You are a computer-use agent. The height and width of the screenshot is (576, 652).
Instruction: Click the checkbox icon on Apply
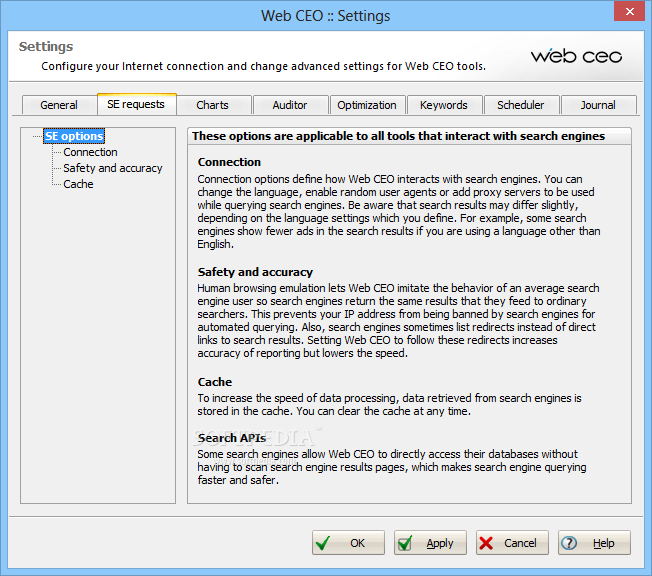point(405,543)
